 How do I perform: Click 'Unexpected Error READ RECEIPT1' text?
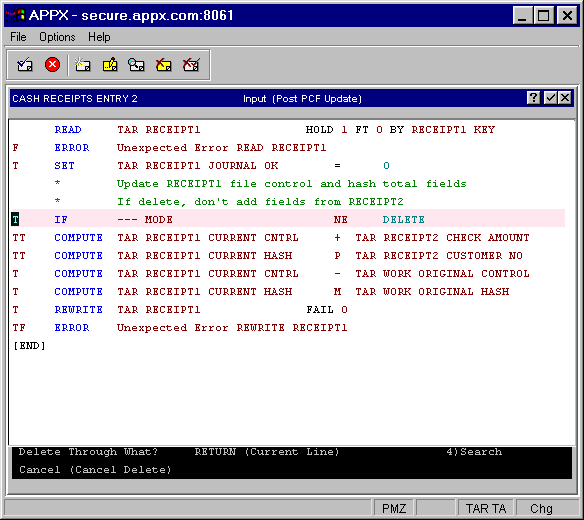(222, 148)
